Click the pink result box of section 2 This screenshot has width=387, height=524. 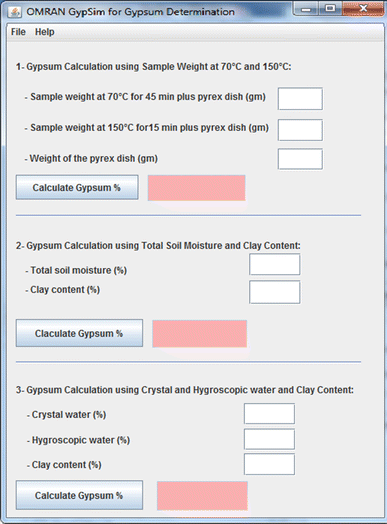[x=200, y=334]
